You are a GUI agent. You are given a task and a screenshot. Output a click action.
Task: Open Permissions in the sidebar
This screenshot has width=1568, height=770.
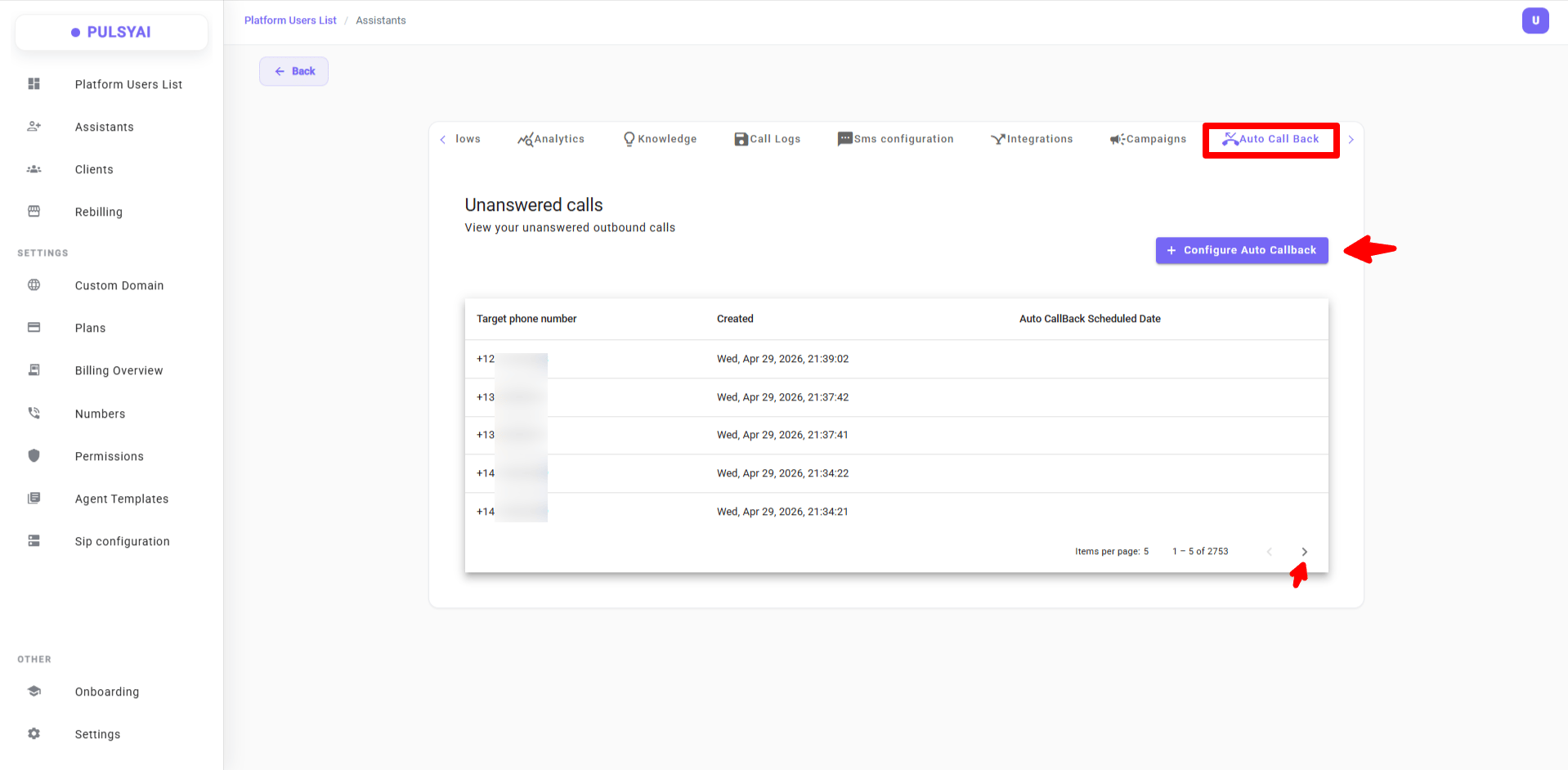(x=111, y=456)
